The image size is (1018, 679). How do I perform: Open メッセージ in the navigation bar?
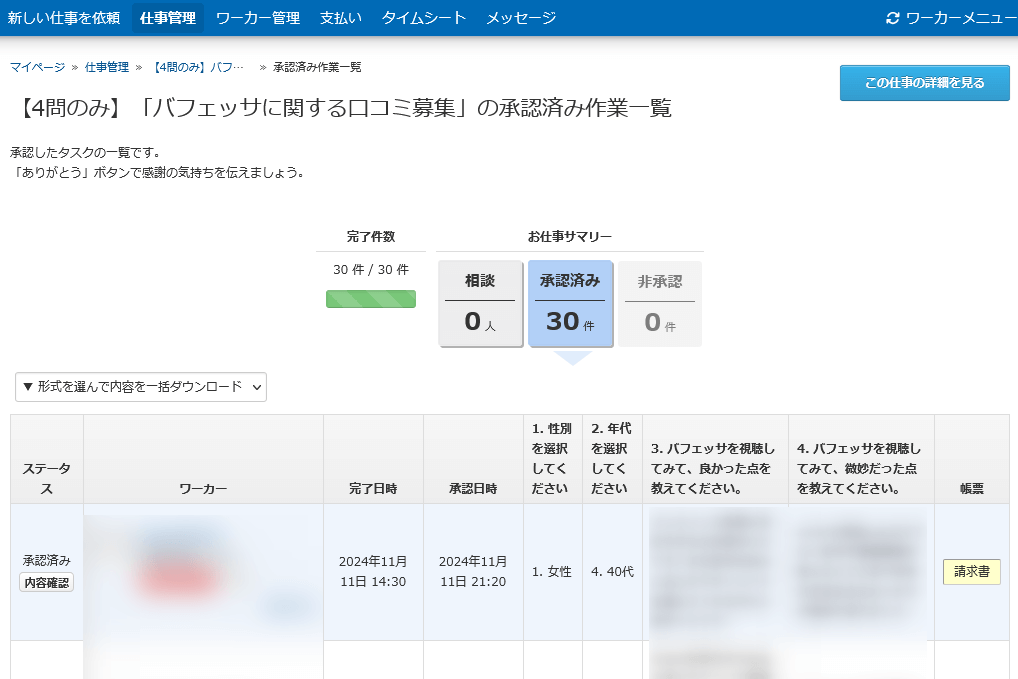coord(521,18)
